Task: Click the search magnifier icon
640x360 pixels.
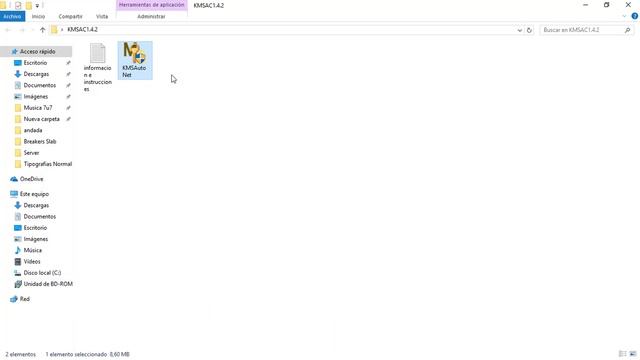Action: click(628, 30)
